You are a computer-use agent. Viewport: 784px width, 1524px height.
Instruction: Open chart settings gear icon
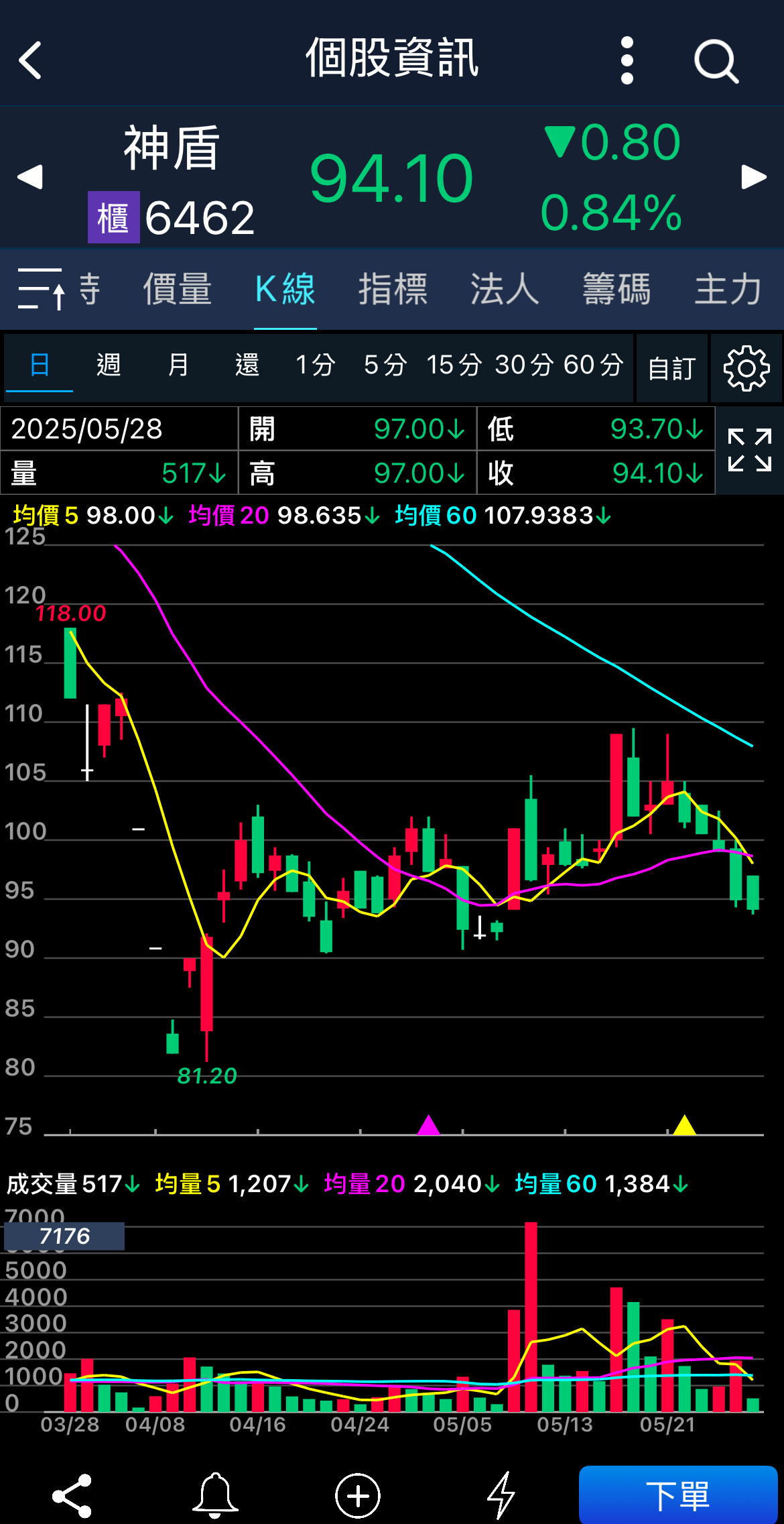[746, 368]
